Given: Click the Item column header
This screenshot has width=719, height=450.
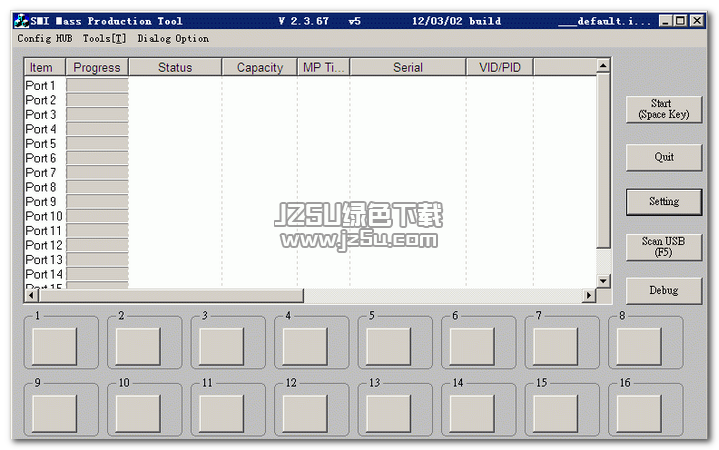Looking at the screenshot, I should 45,67.
